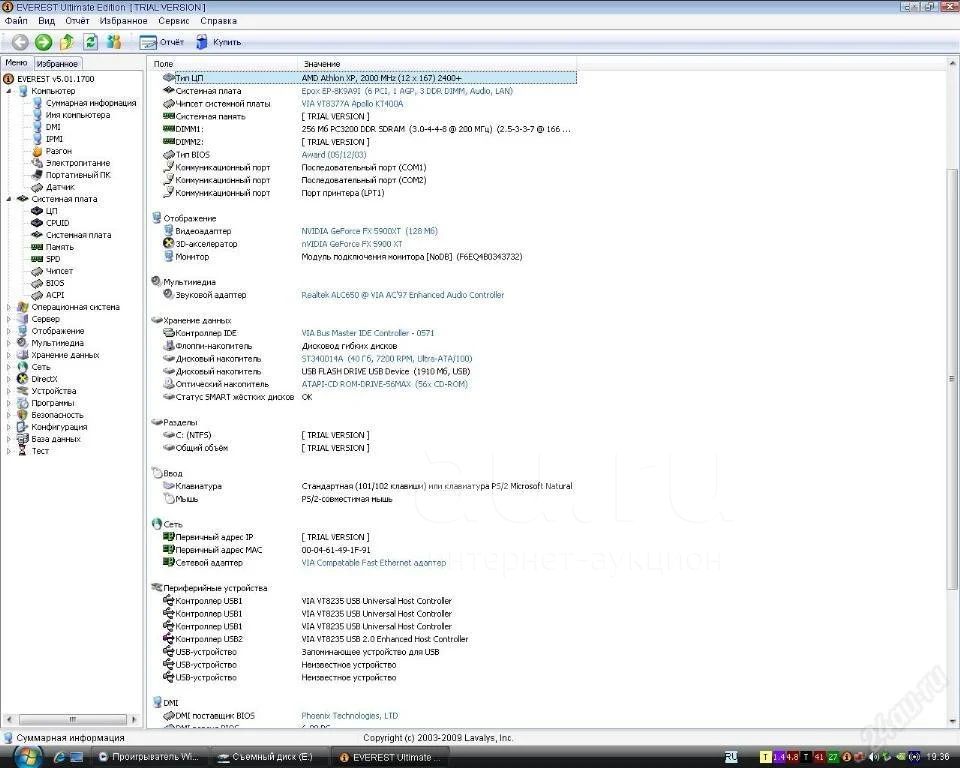The image size is (960, 768).
Task: Select Суммарная информация in the tree
Action: [91, 103]
